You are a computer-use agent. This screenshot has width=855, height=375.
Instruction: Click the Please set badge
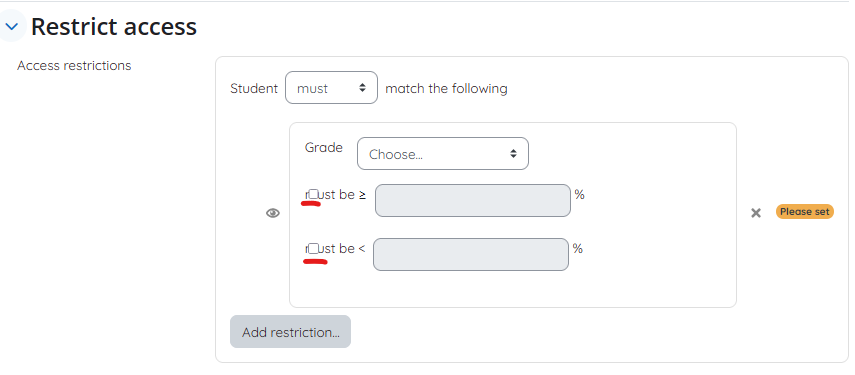click(x=804, y=211)
